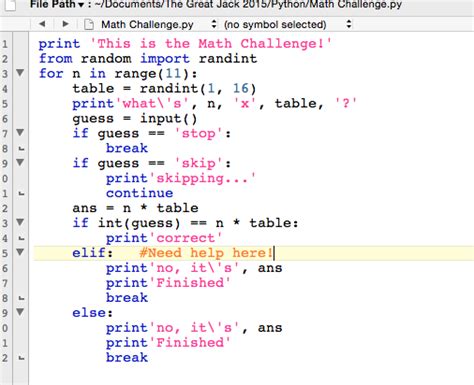
Task: Click the 'else:' keyword
Action: (93, 313)
